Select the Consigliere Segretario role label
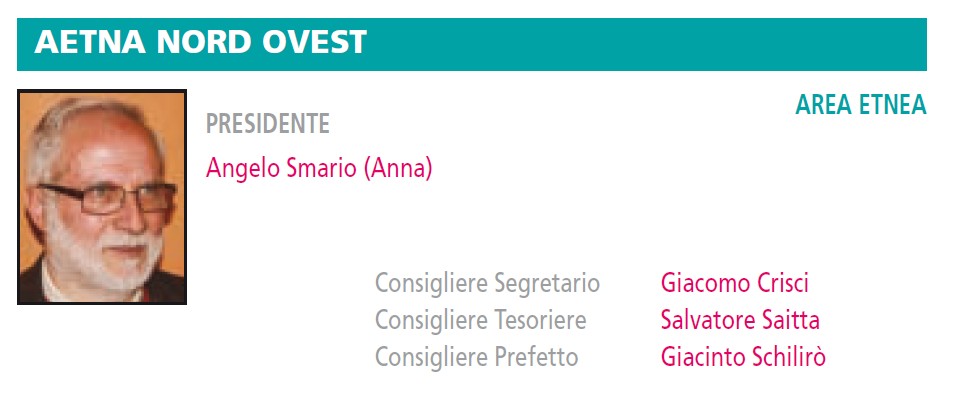 (x=487, y=284)
